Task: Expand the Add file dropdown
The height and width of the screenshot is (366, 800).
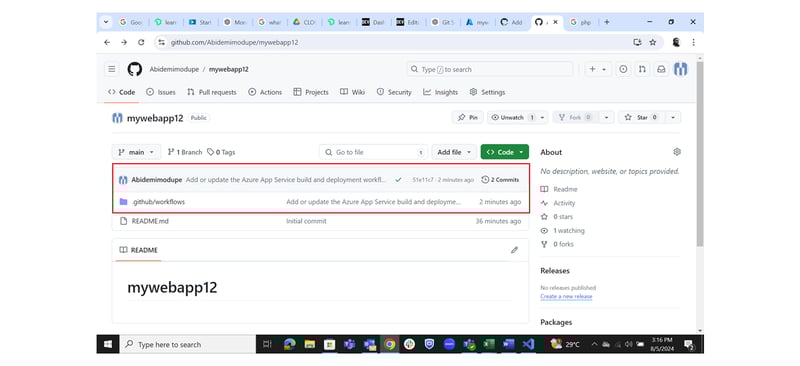Action: coord(455,152)
